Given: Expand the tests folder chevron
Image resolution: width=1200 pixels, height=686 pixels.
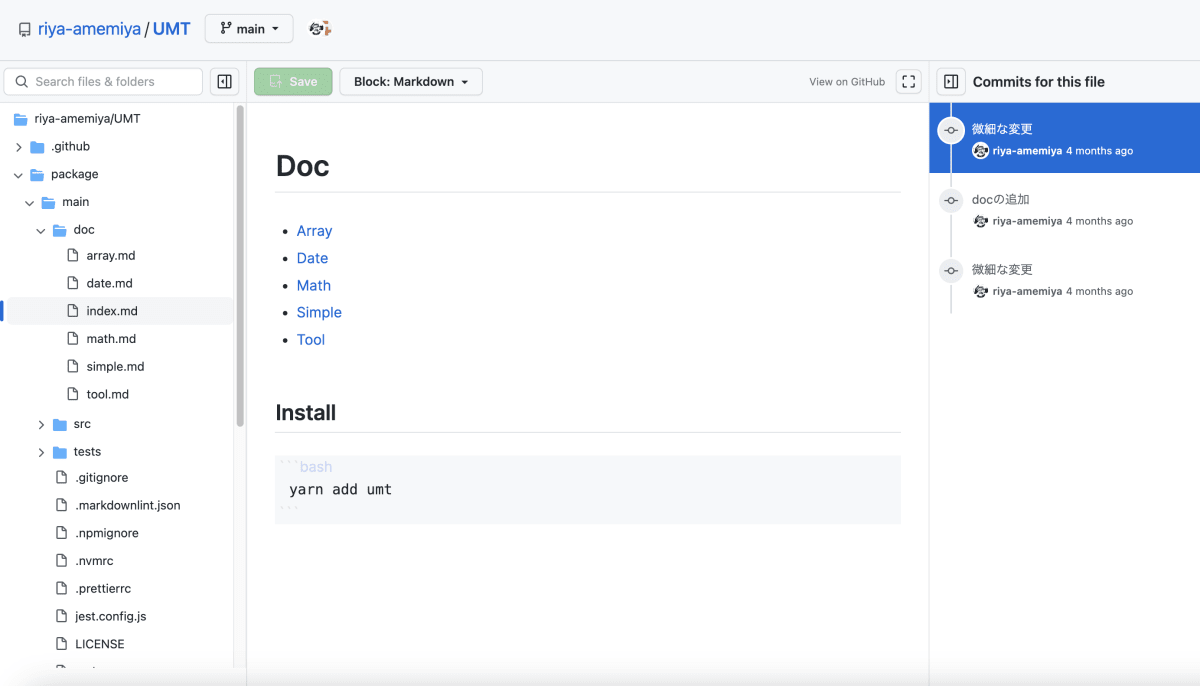Looking at the screenshot, I should pos(41,452).
